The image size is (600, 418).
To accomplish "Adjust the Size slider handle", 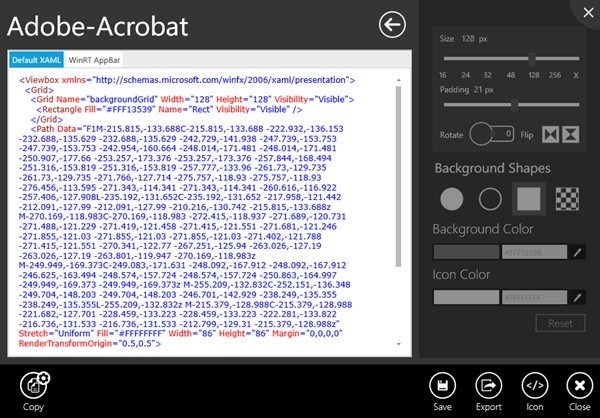I will point(532,59).
